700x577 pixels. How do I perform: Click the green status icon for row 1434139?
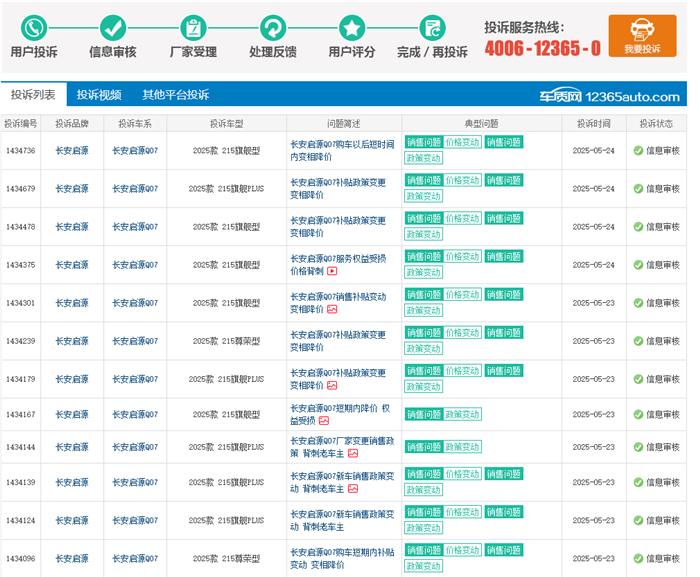(638, 482)
